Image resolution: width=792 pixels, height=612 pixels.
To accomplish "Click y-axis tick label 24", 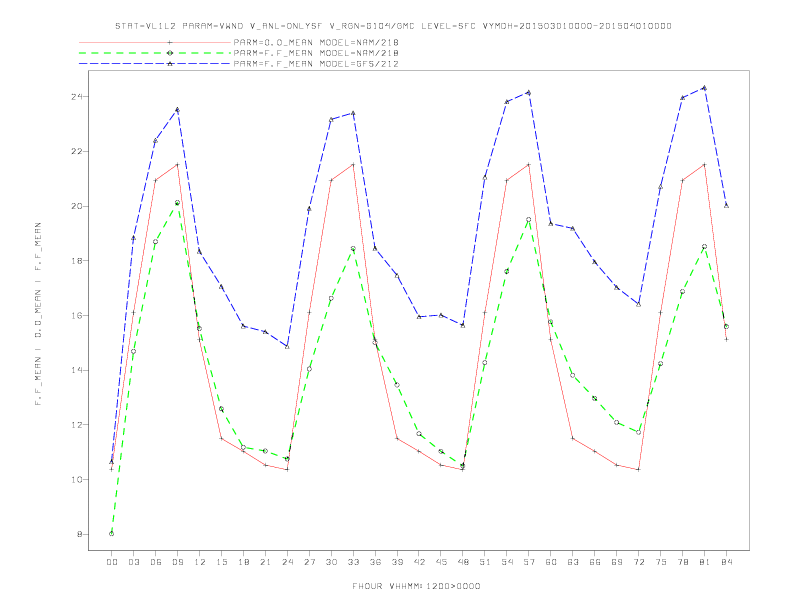I will [76, 96].
